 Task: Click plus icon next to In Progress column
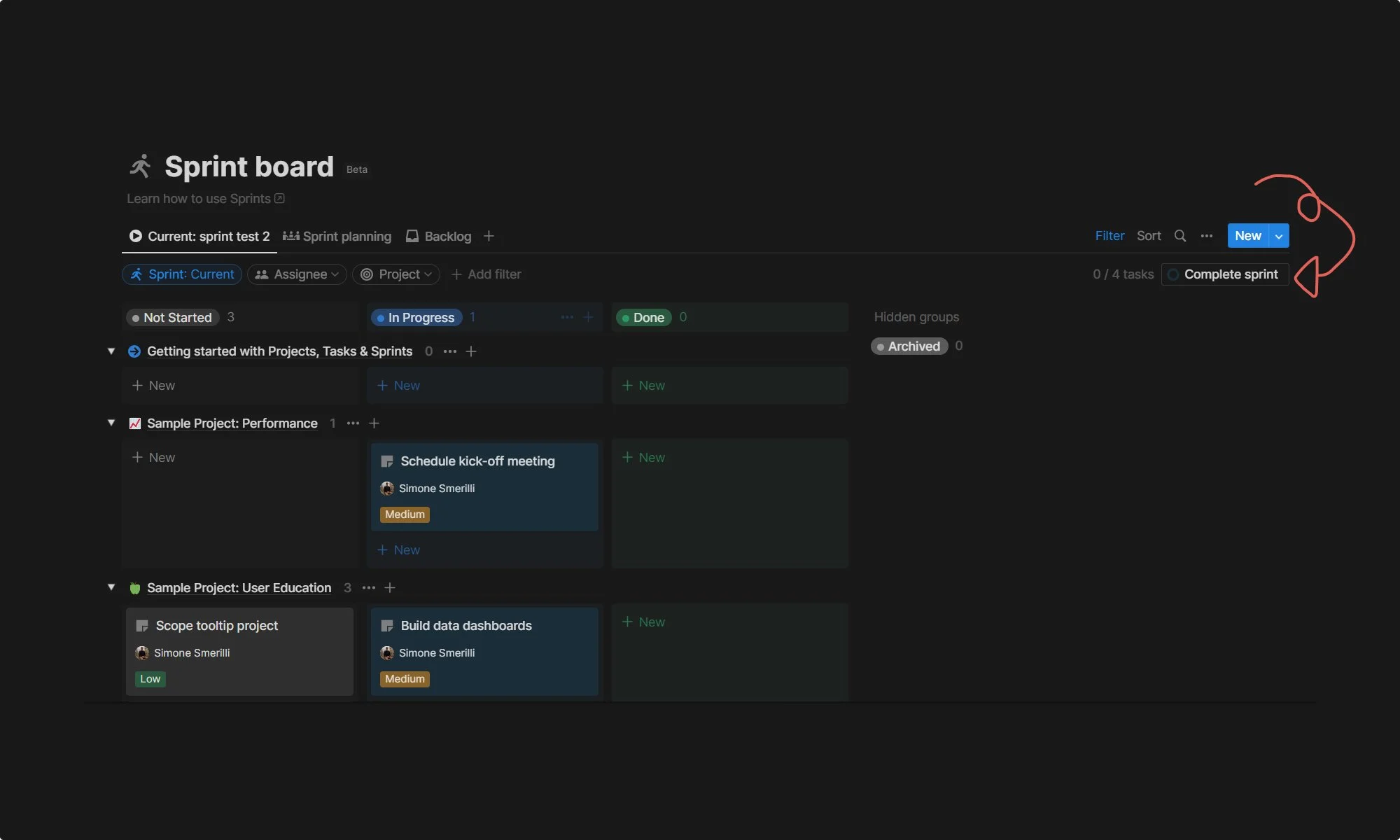588,317
